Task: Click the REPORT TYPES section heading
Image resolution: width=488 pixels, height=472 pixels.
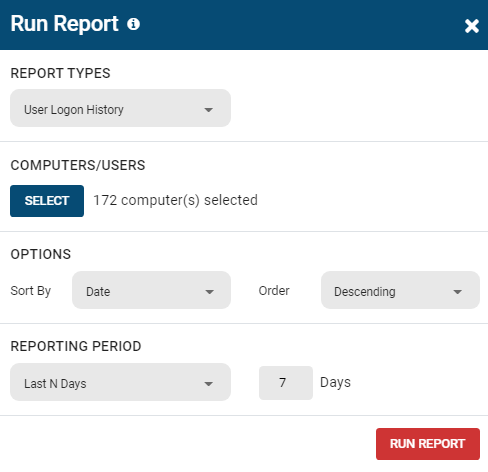Action: 60,73
